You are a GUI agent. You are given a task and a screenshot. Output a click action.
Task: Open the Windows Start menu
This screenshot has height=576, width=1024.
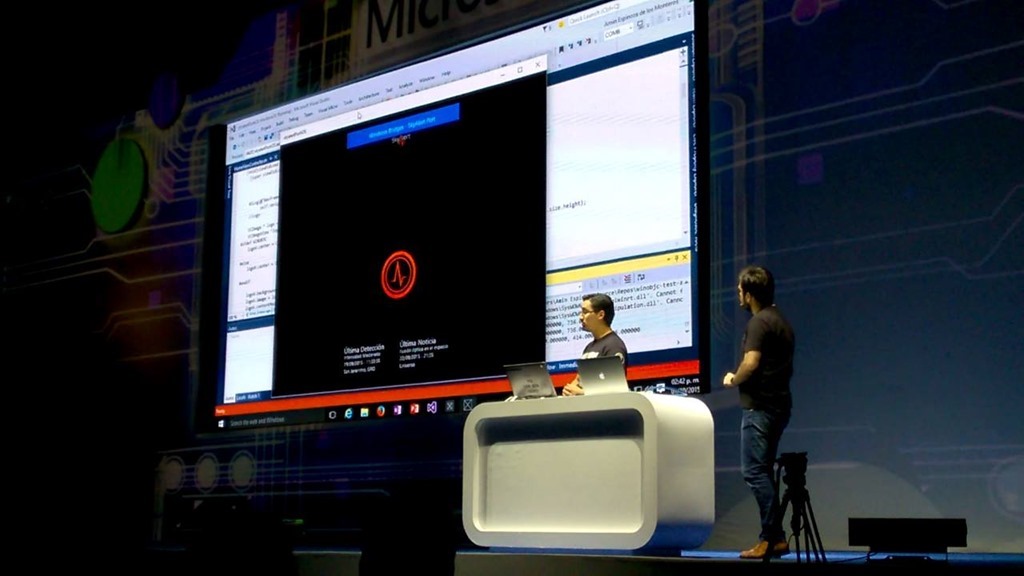[221, 423]
